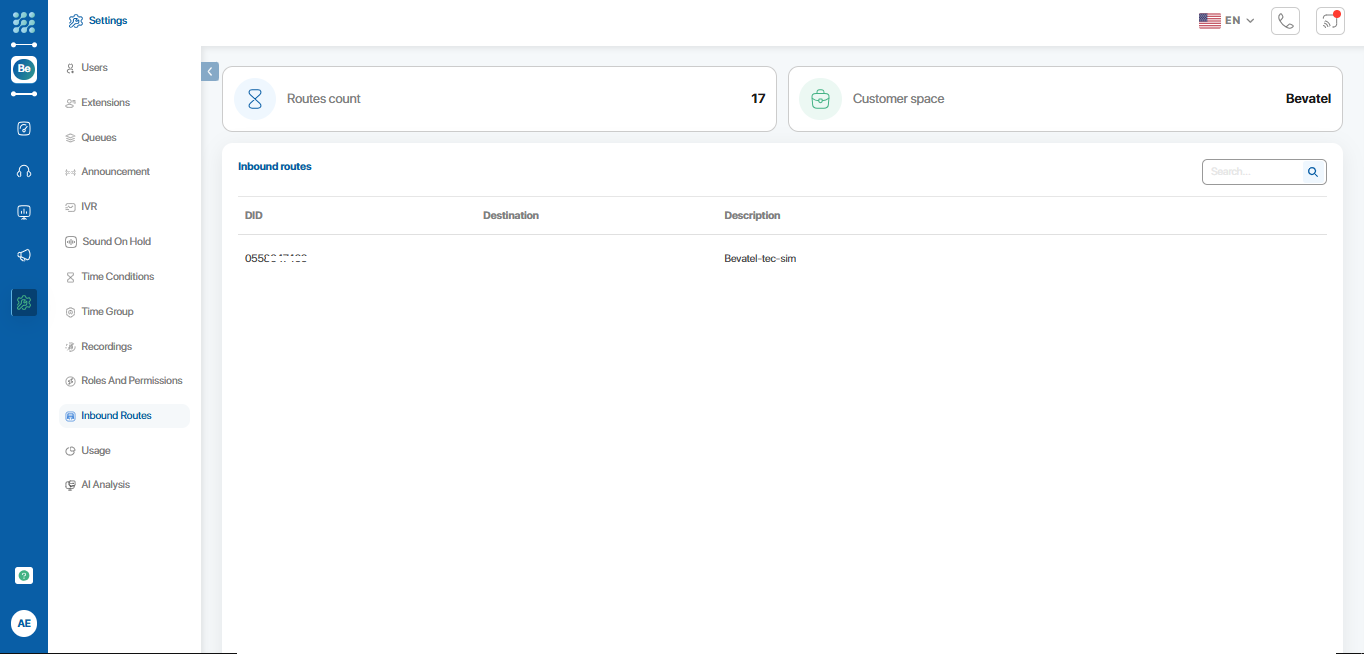Focus the inbound routes search field
Screen dimensions: 1364x654
click(x=1252, y=172)
